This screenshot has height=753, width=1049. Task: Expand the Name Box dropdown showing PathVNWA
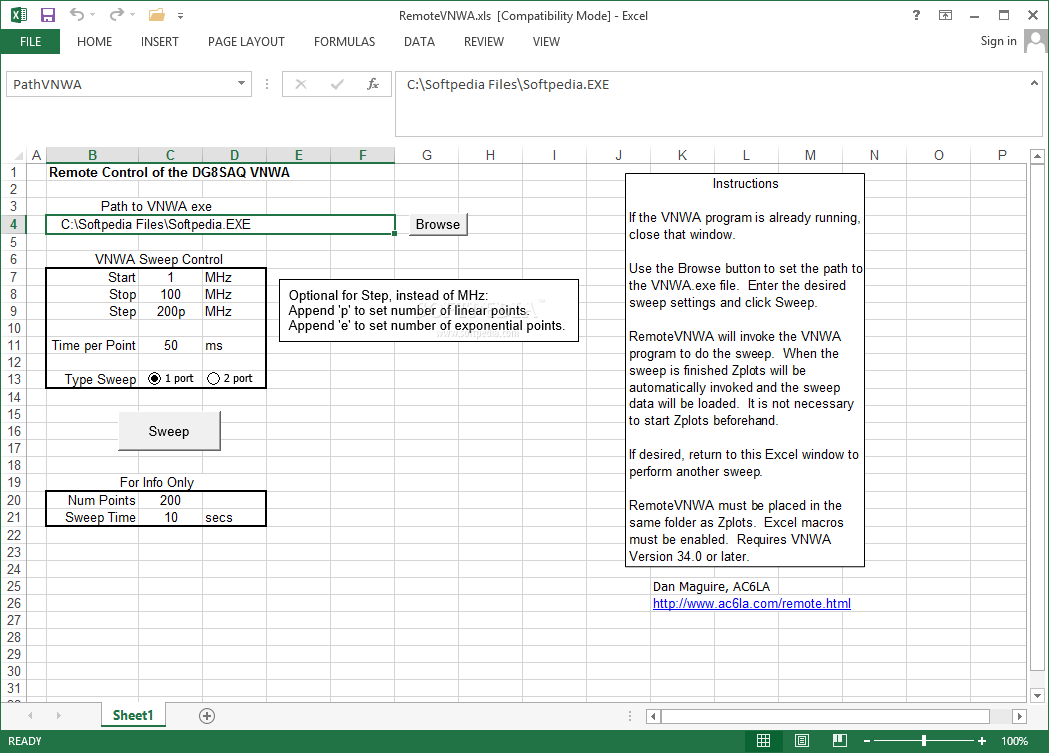[241, 84]
